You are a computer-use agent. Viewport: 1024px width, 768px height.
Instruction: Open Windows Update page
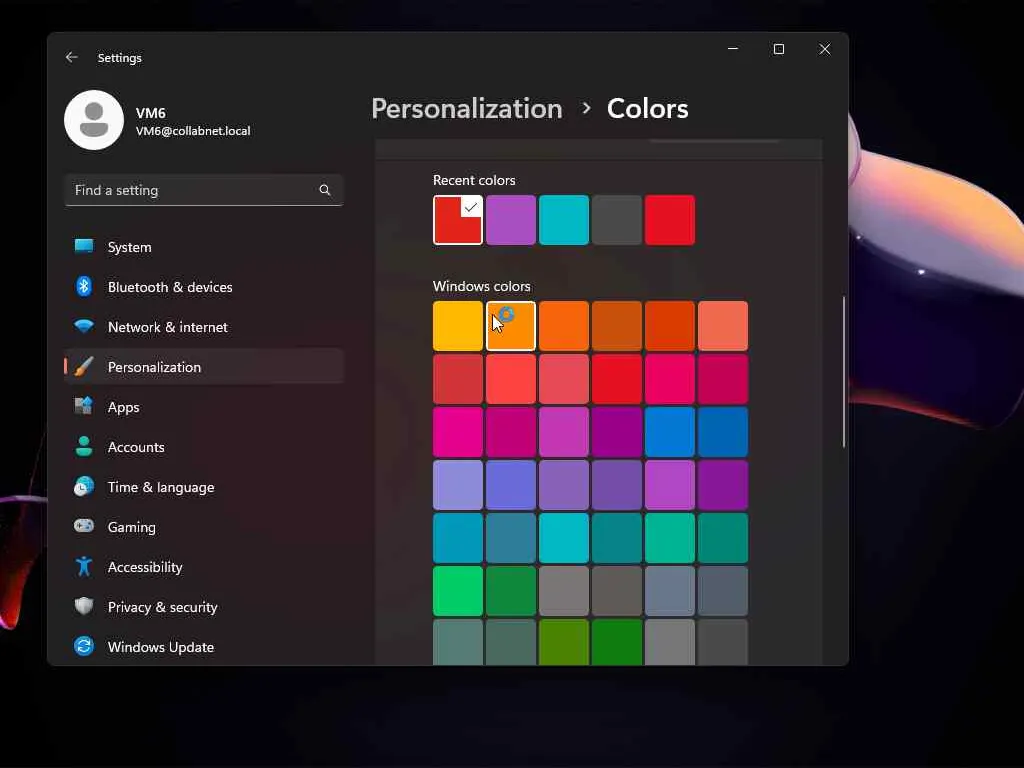coord(204,647)
